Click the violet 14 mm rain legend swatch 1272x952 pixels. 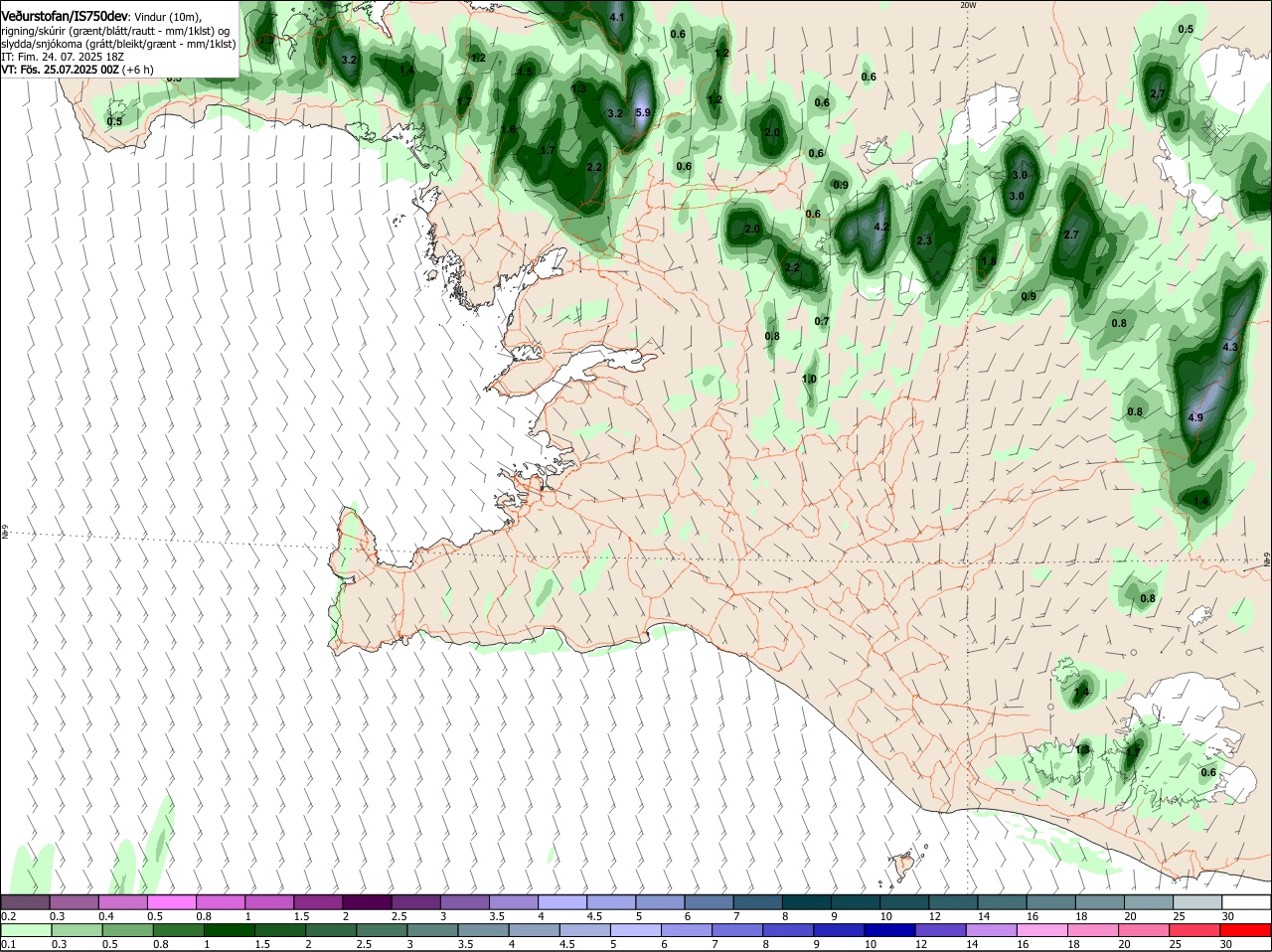point(991,931)
